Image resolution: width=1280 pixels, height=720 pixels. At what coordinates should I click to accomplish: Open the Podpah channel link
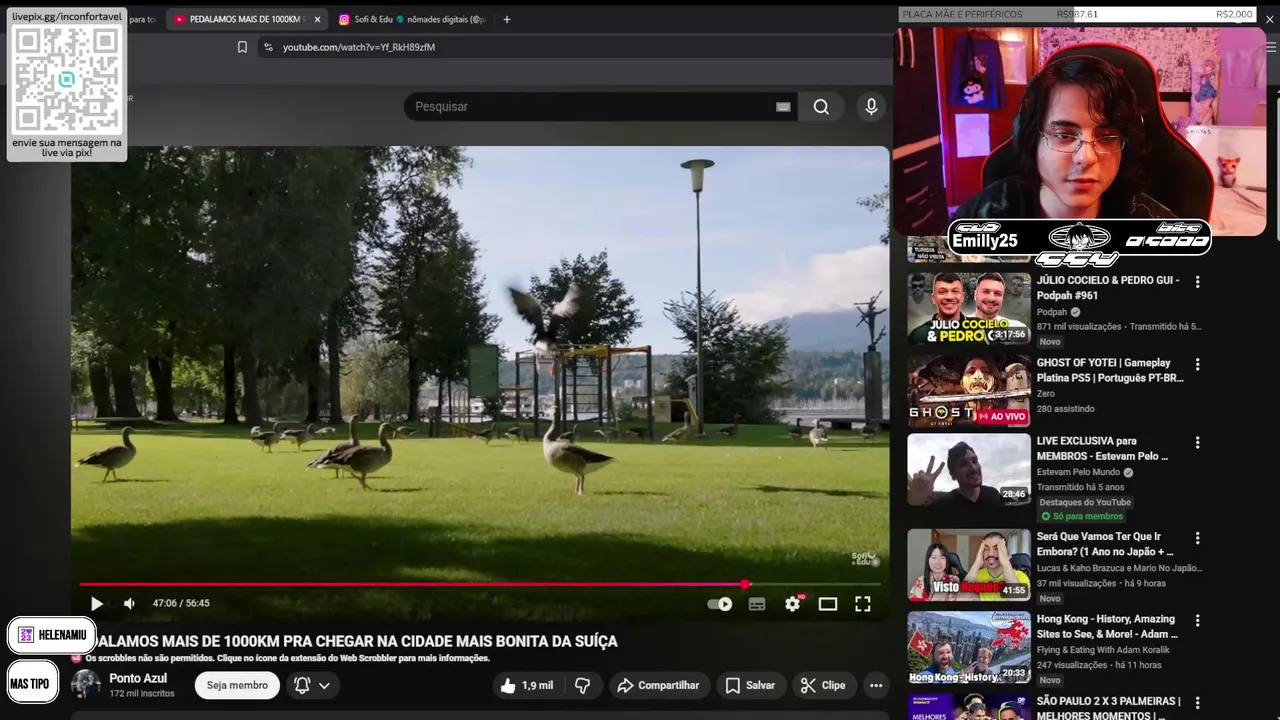[x=1052, y=312]
